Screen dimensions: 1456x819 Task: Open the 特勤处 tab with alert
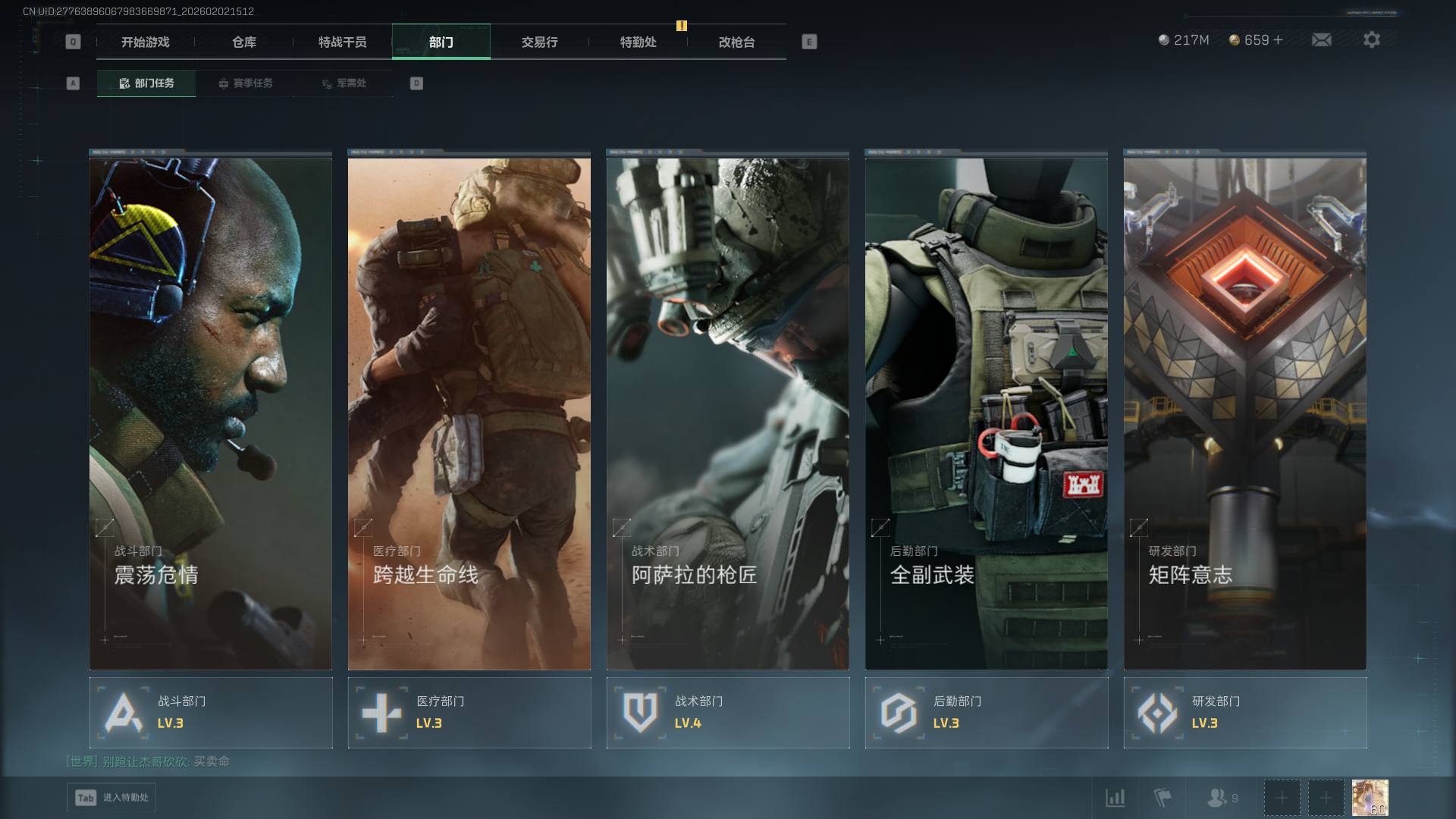pos(638,42)
